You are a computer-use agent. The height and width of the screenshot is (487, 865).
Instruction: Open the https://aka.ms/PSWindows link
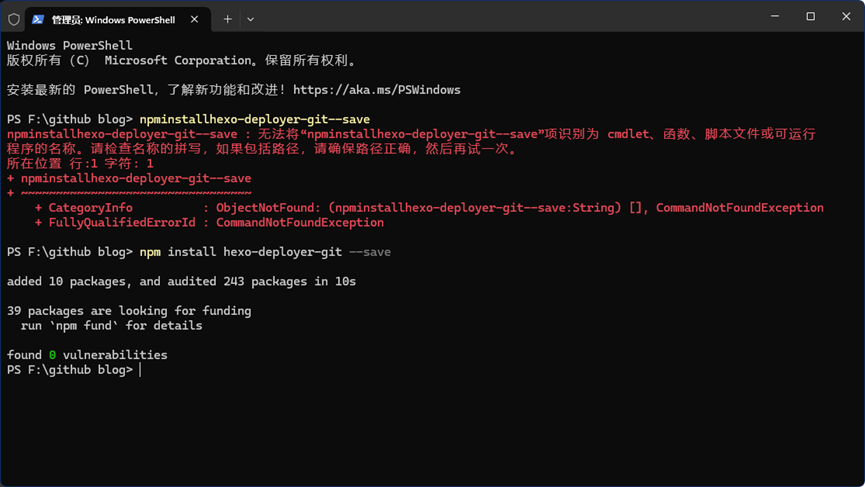[x=377, y=90]
